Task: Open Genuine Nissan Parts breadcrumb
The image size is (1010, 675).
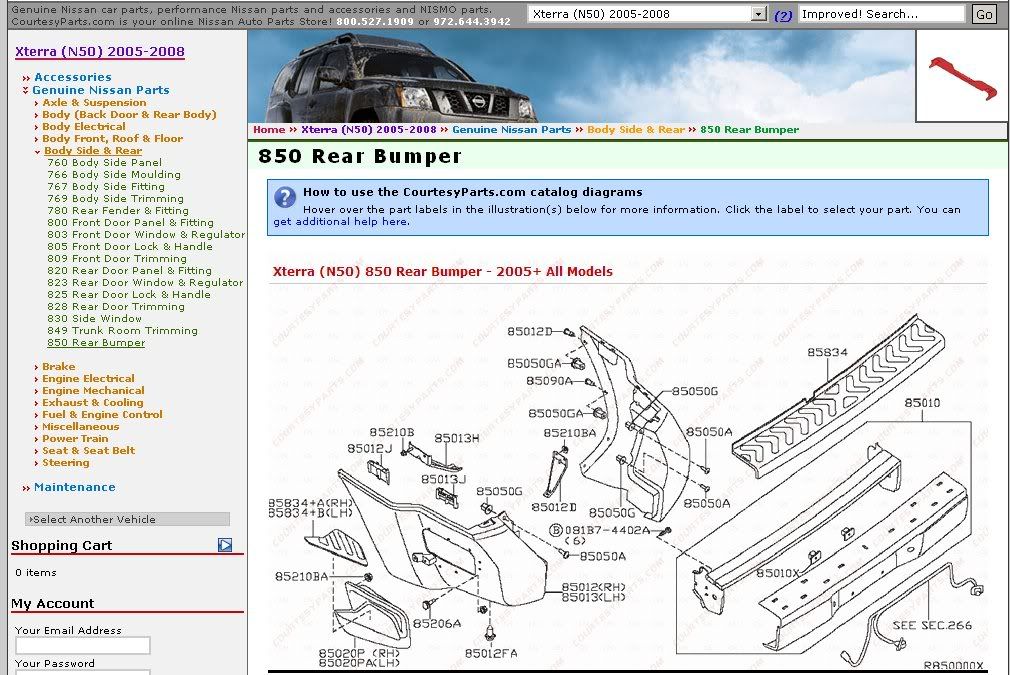Action: click(511, 129)
